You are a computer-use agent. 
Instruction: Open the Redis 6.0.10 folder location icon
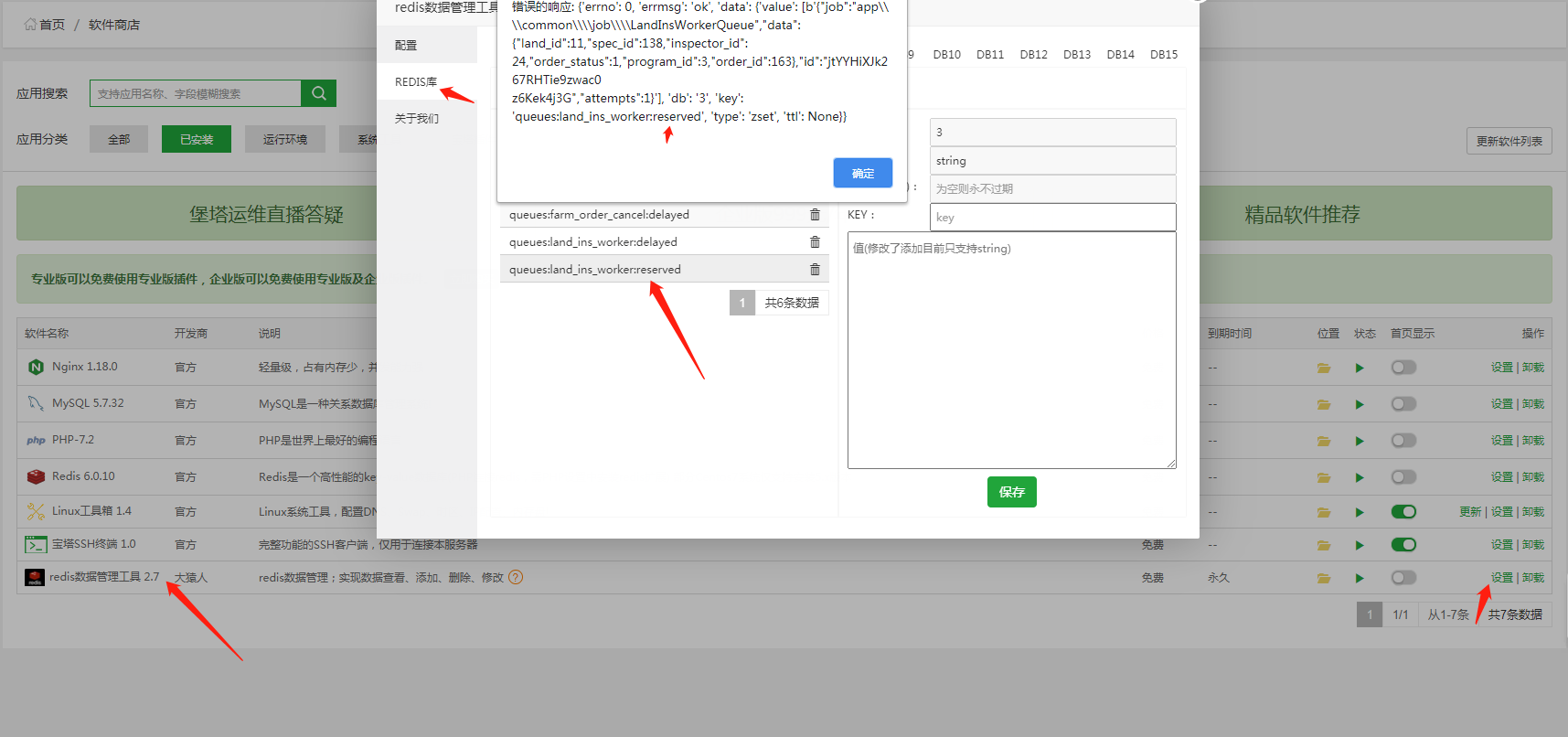click(x=1323, y=477)
